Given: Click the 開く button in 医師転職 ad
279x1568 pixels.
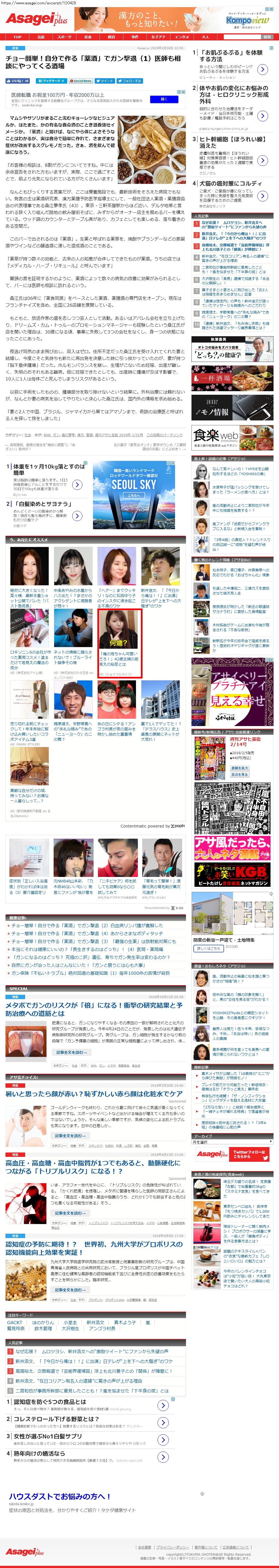Looking at the screenshot, I should pyautogui.click(x=164, y=99).
